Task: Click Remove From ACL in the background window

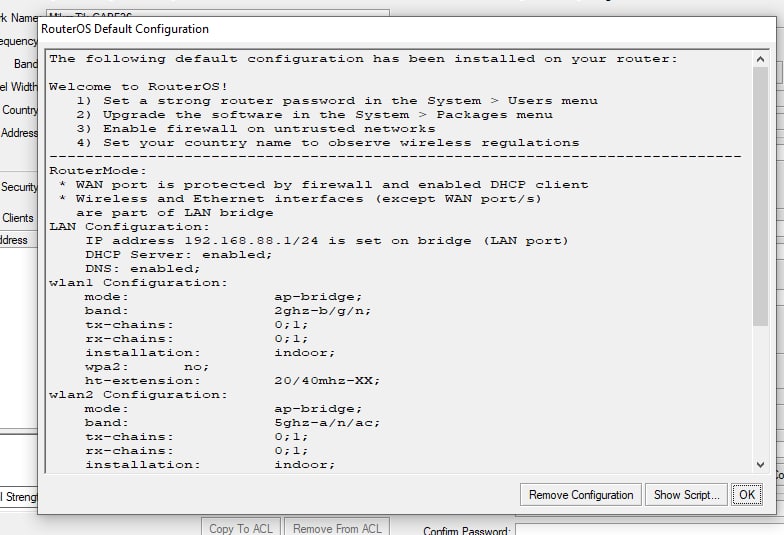Action: click(337, 528)
